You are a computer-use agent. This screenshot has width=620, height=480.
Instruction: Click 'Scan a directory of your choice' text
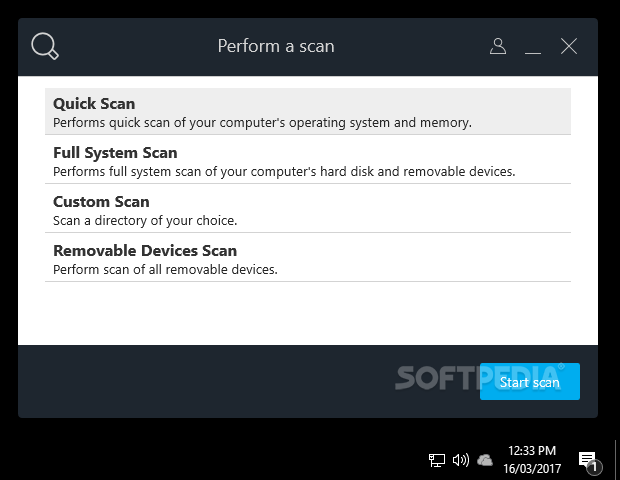(145, 221)
